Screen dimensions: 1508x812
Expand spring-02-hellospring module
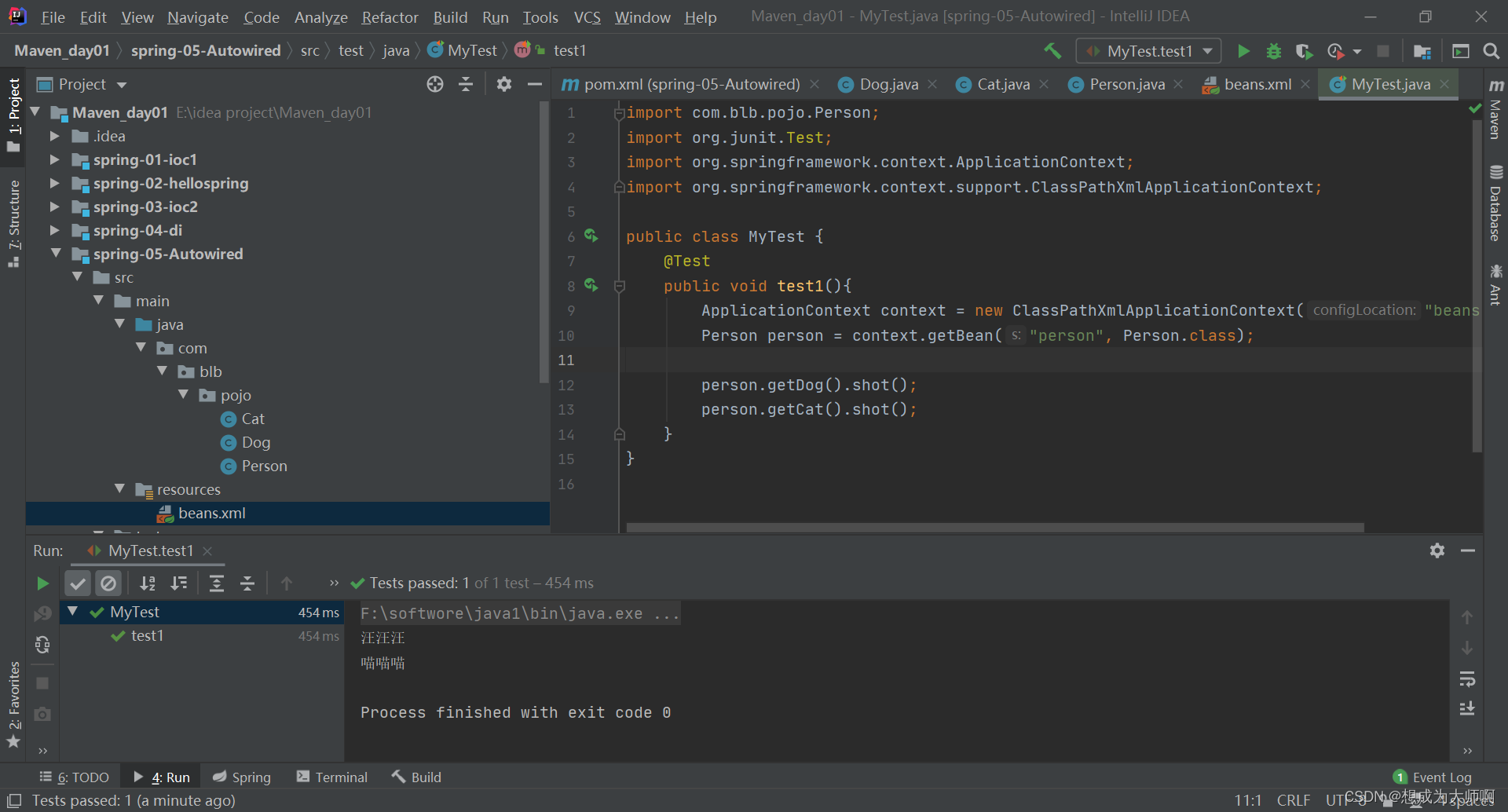tap(54, 183)
